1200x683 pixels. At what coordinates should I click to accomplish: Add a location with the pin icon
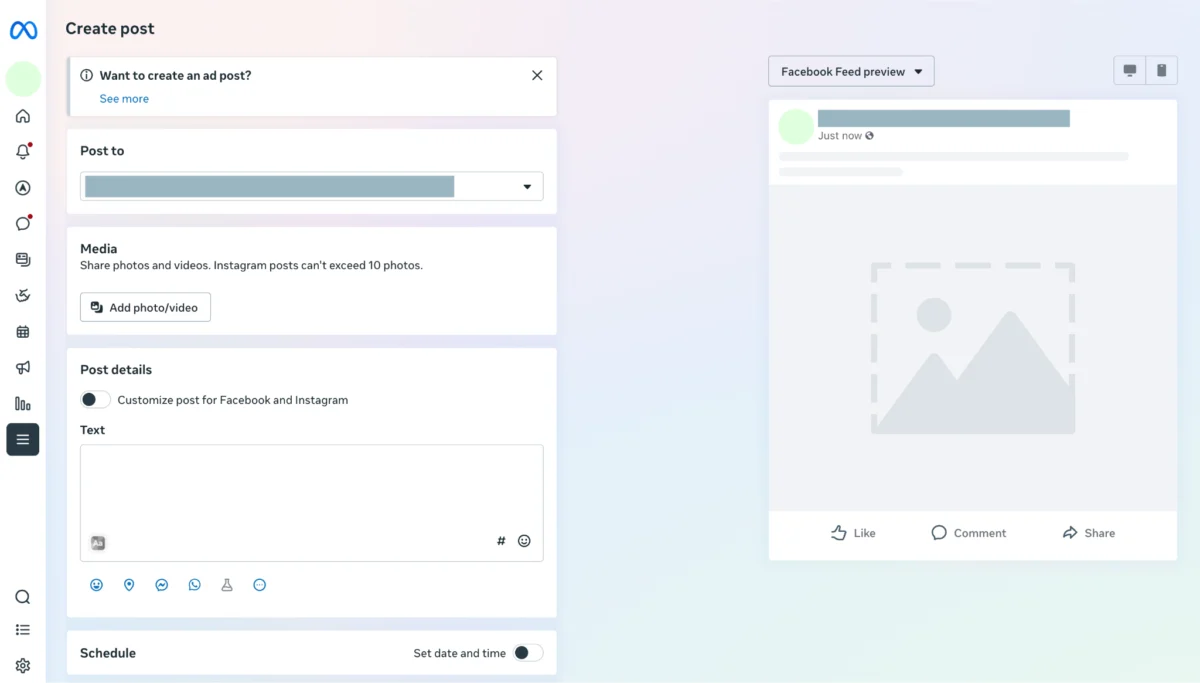(129, 585)
